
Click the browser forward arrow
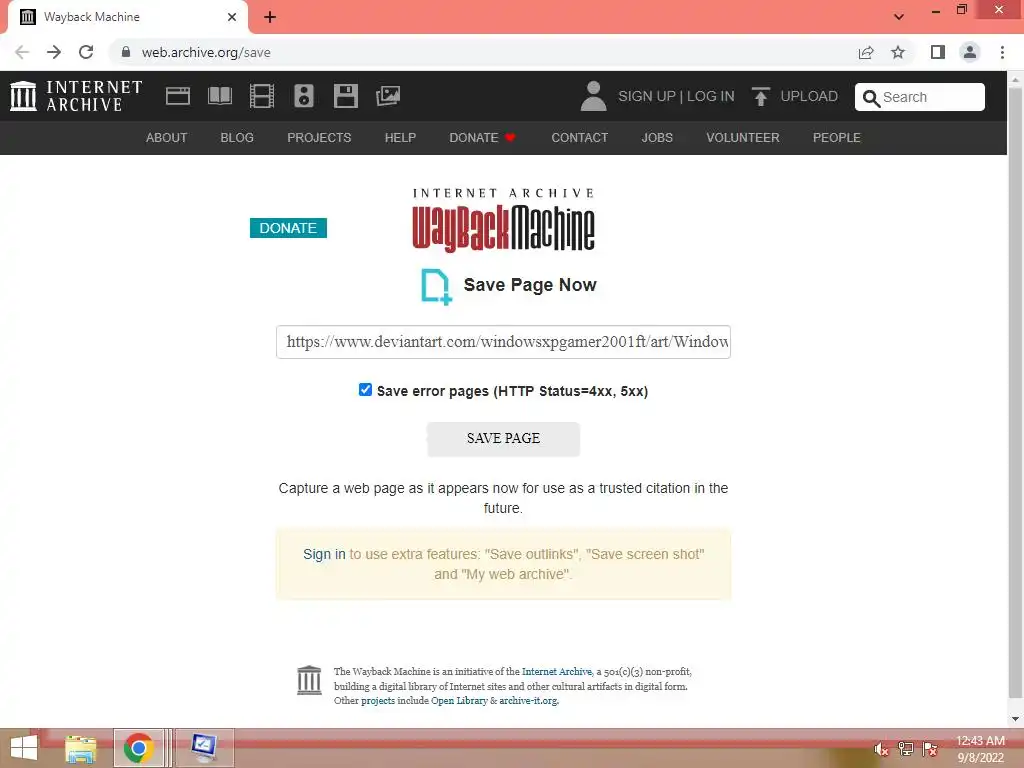click(x=54, y=52)
